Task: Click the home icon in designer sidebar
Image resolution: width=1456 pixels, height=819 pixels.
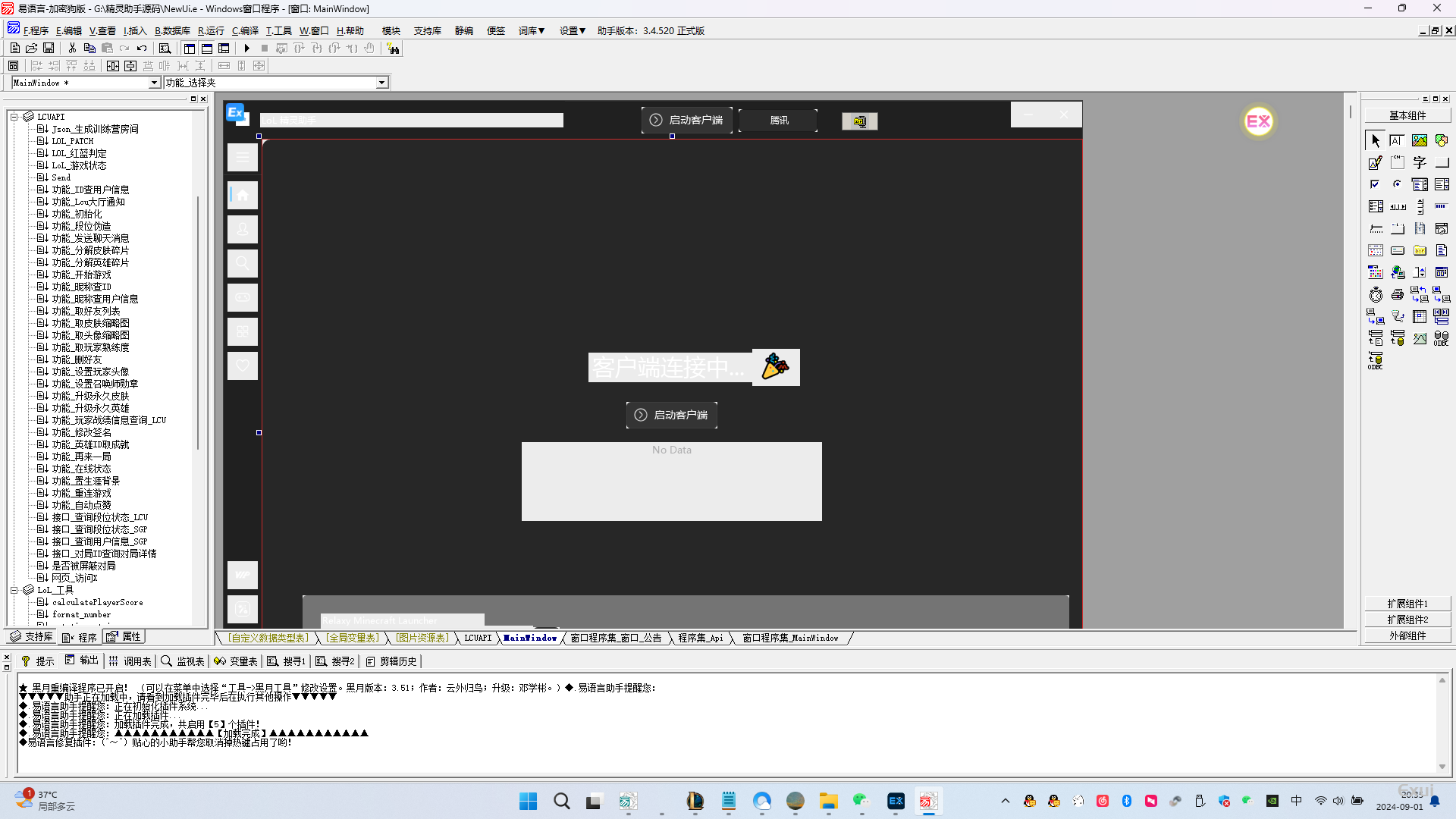Action: click(243, 196)
